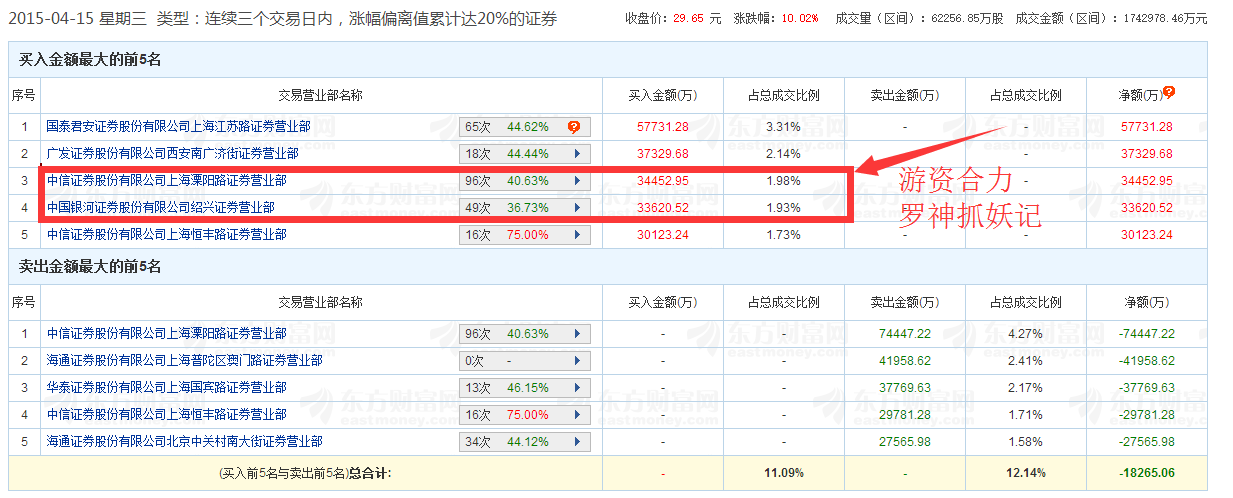
Task: Click the 1.93% ratio cell
Action: pyautogui.click(x=783, y=208)
